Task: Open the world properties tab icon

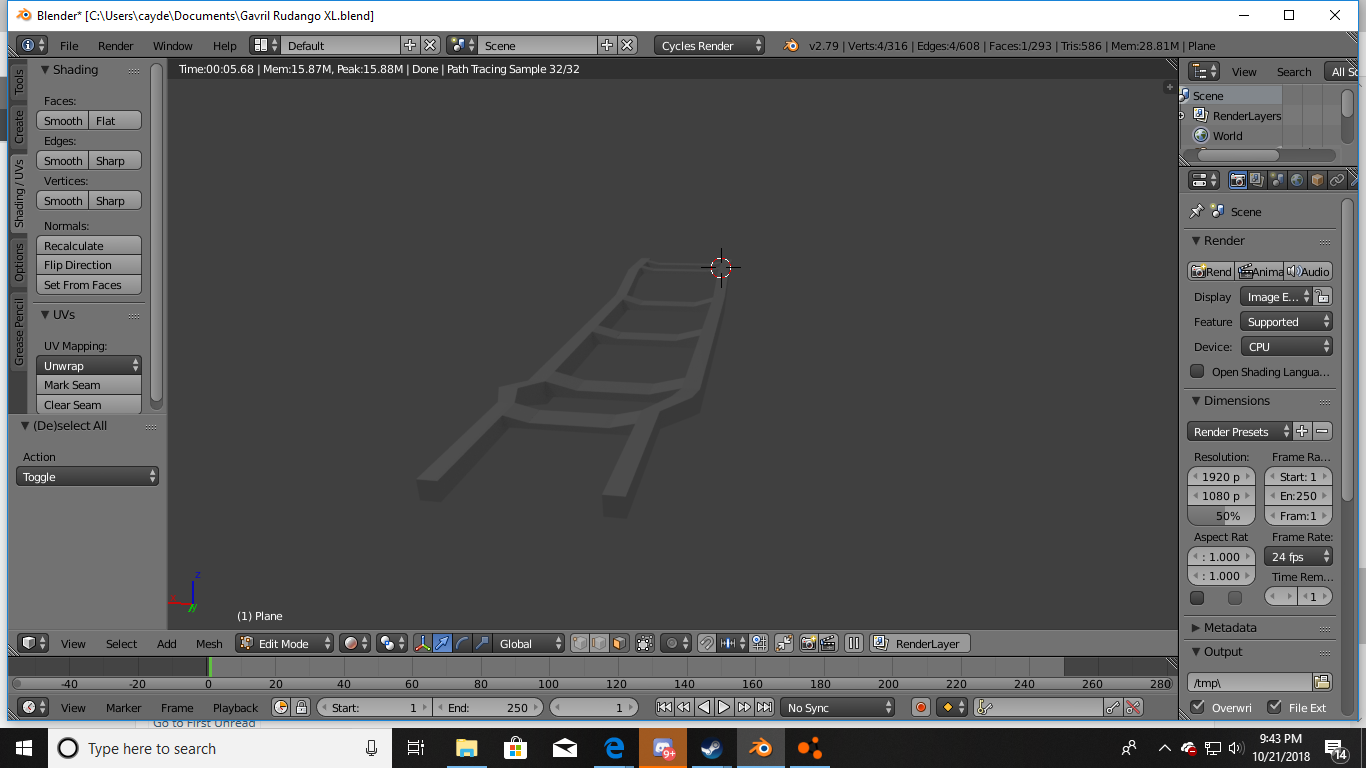Action: 1297,180
